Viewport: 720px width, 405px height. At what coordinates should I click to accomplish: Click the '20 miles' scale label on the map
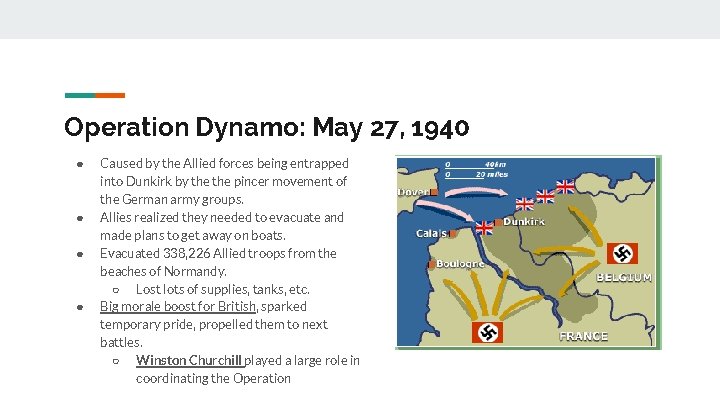(492, 174)
